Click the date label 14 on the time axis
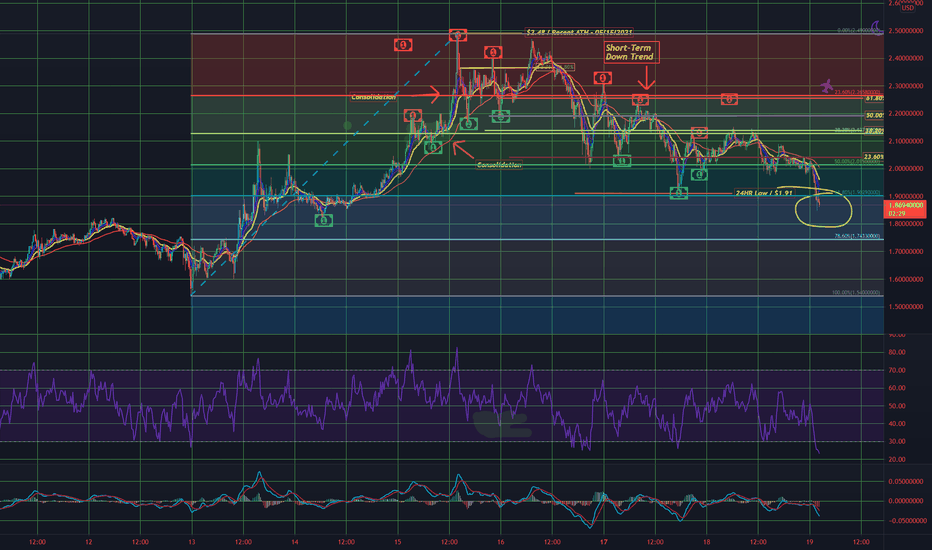Viewport: 932px width, 550px height. tap(295, 542)
